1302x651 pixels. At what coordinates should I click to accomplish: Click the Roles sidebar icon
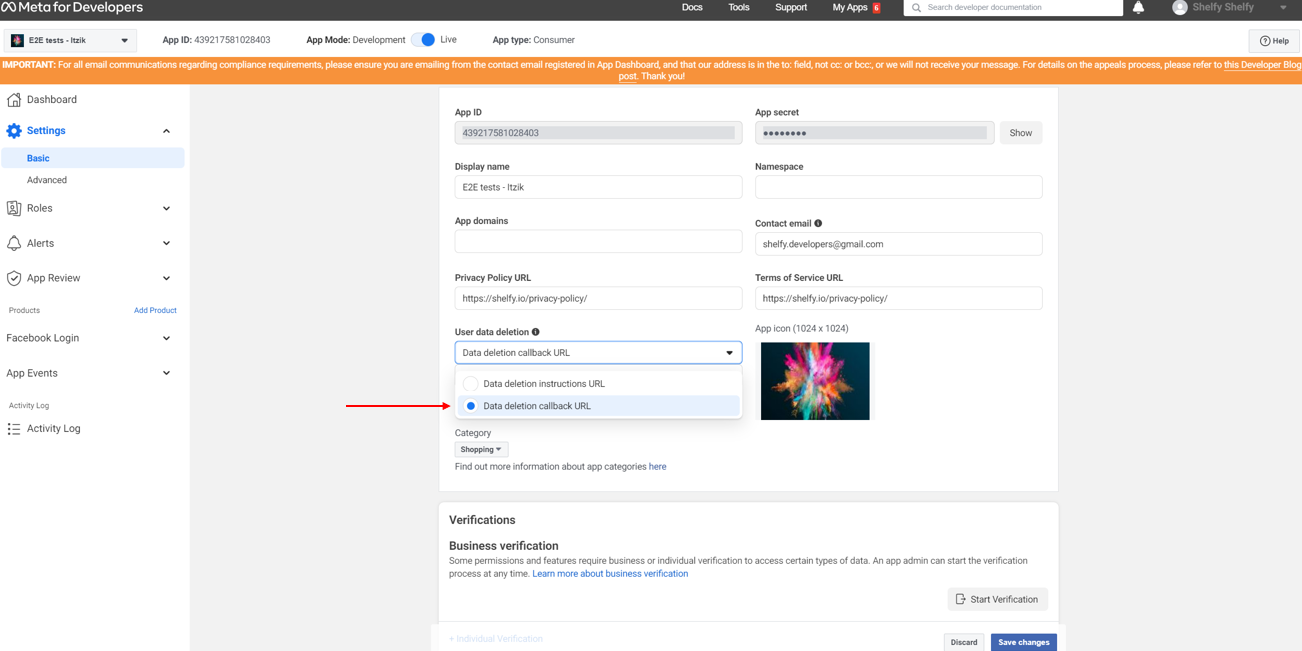pos(14,208)
